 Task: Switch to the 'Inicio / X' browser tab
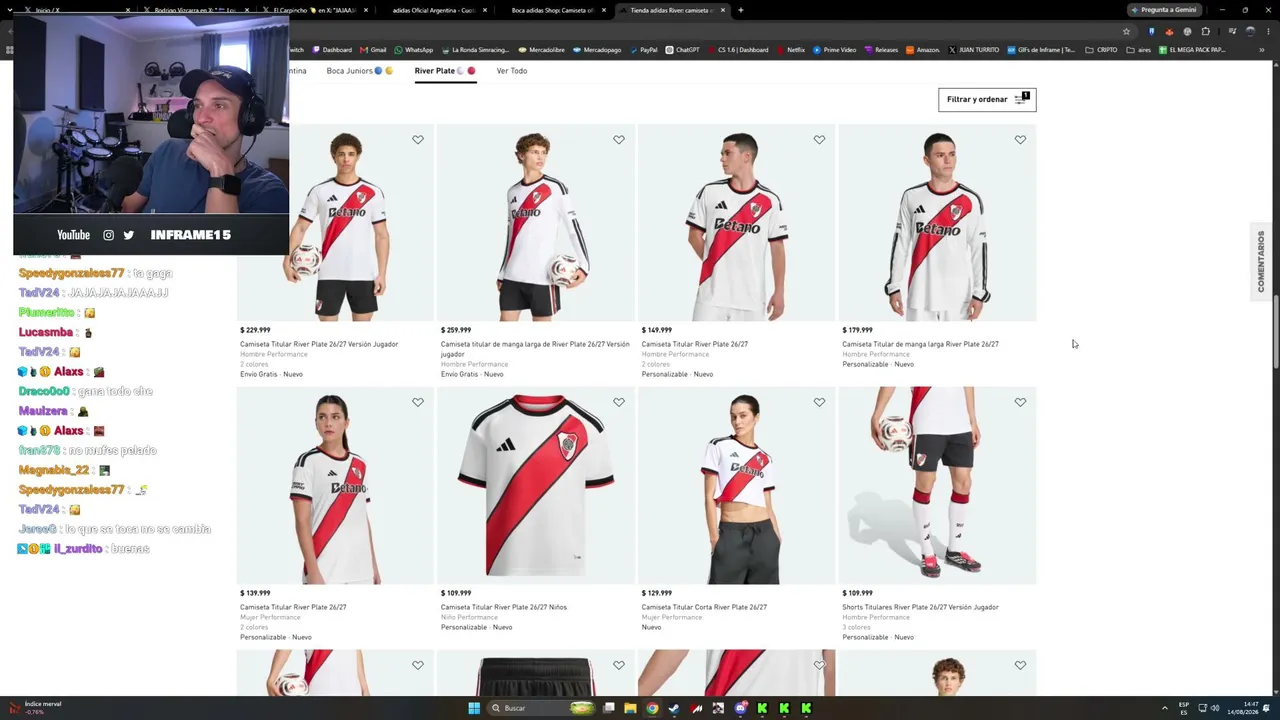[x=70, y=10]
